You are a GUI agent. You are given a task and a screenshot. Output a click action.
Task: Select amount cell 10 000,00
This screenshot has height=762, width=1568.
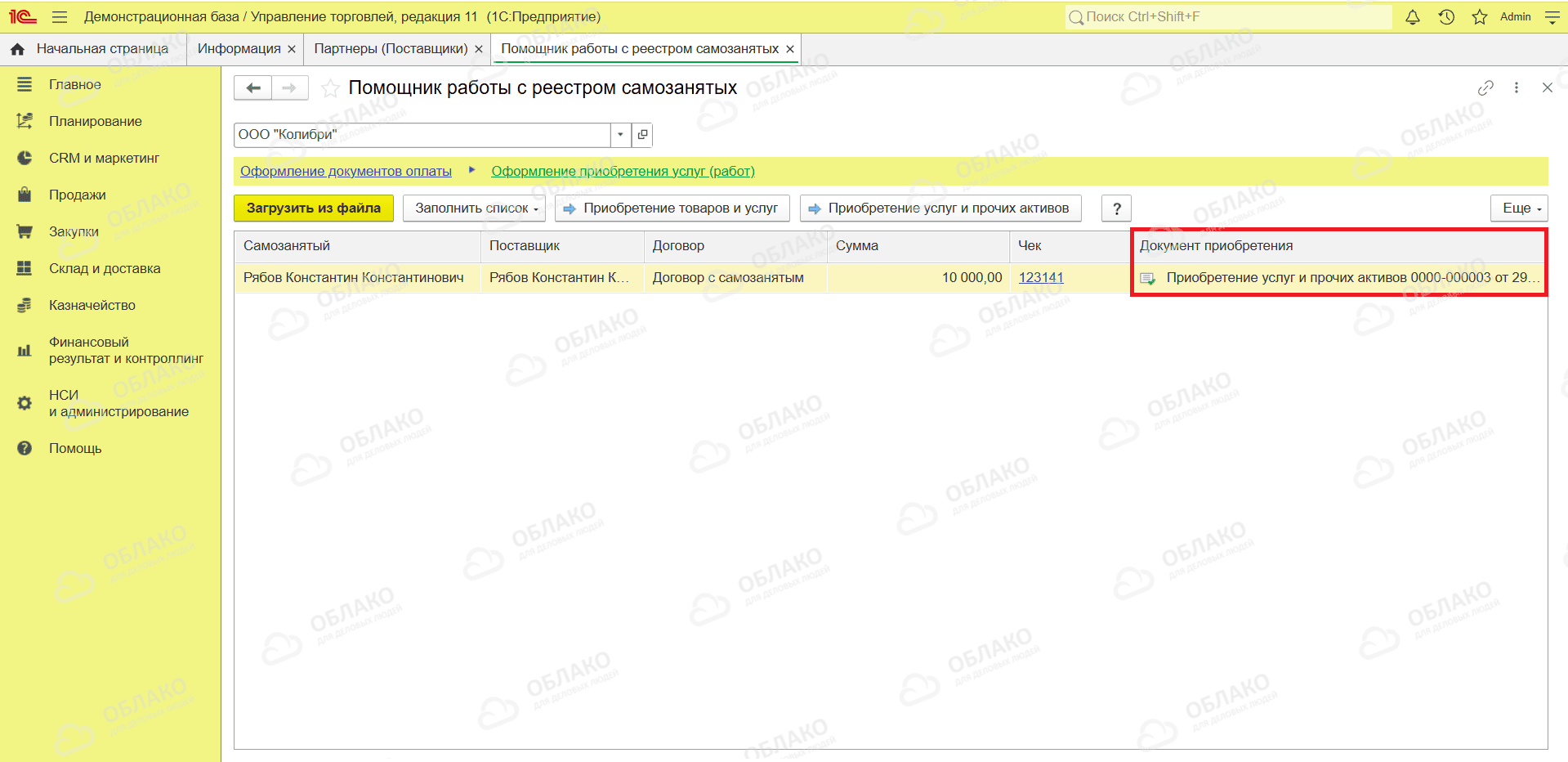tap(918, 278)
